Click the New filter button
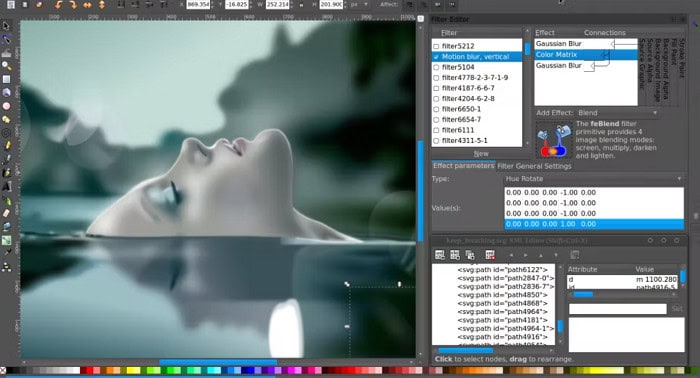The width and height of the screenshot is (700, 378). (x=481, y=154)
